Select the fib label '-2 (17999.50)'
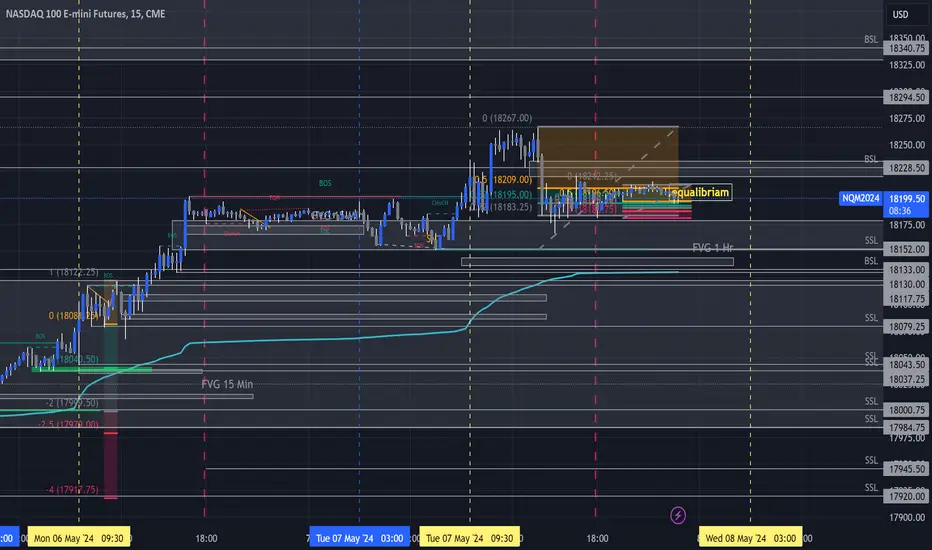932x550 pixels. 73,403
